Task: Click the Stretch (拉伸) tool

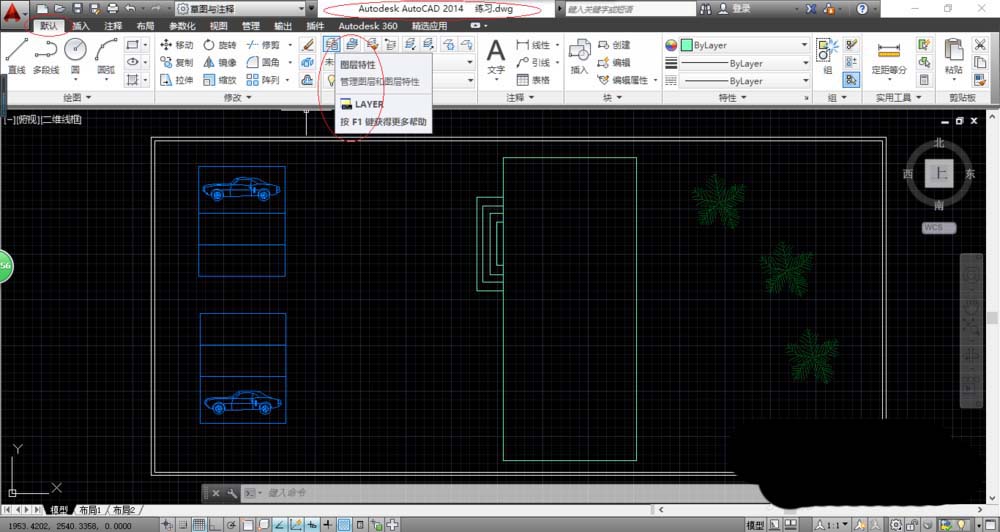Action: pos(176,80)
